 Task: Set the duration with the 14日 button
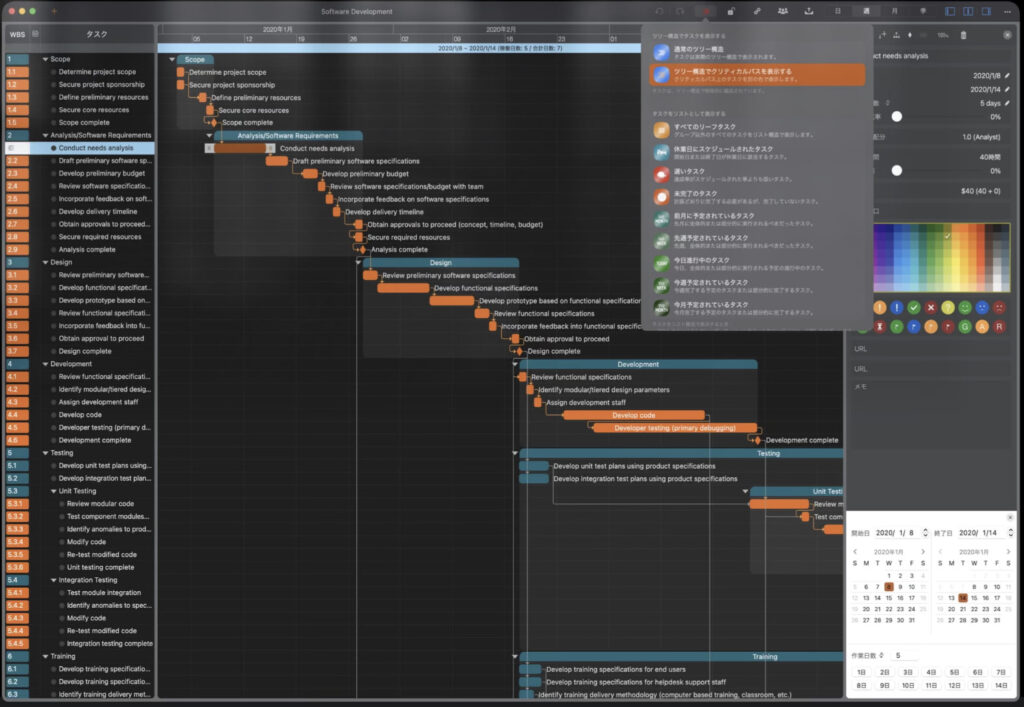point(1000,685)
